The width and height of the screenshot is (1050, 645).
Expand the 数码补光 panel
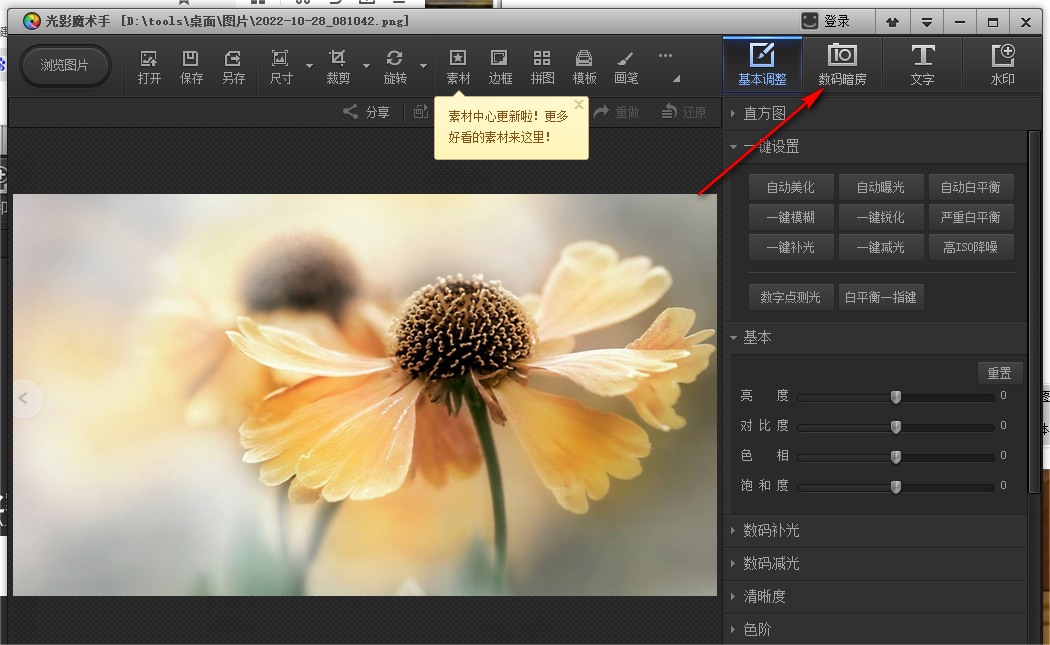[770, 530]
